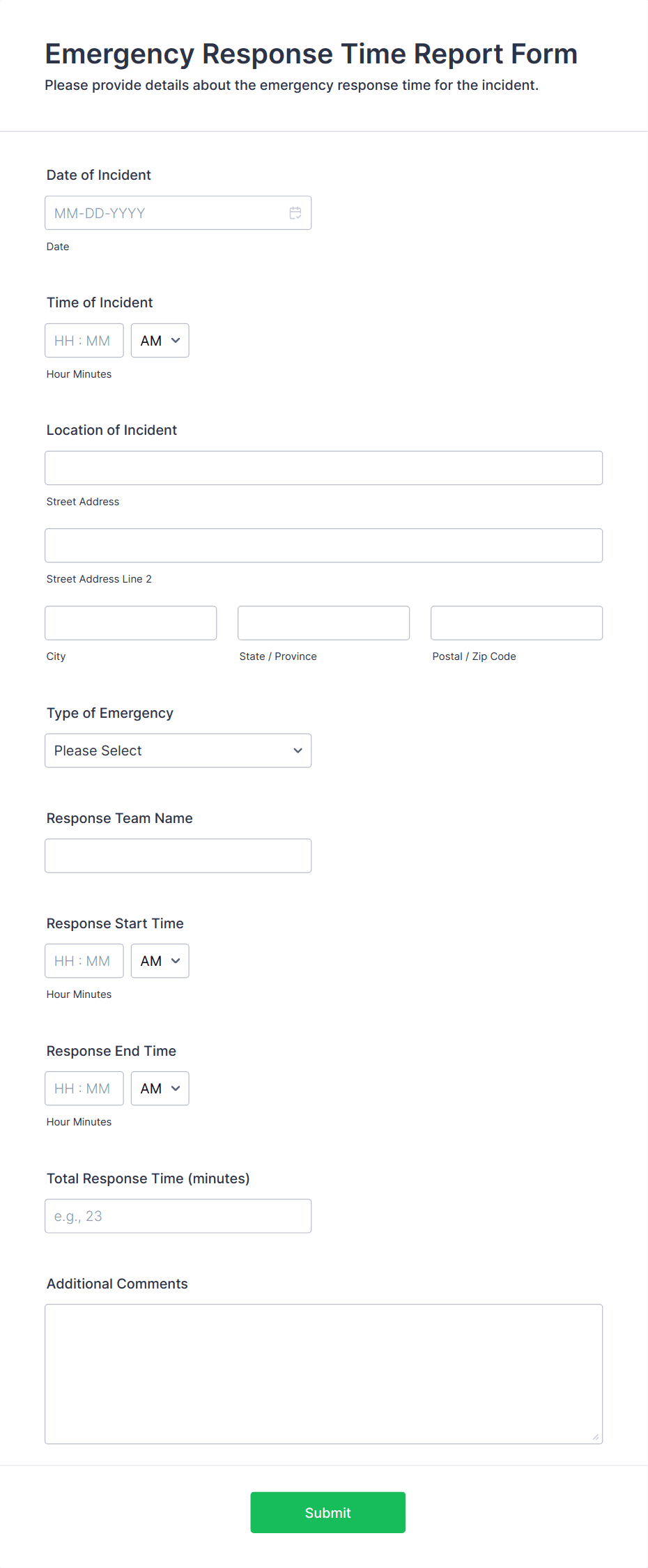
Task: Open the Response Start Time AM/PM dropdown
Action: (160, 961)
